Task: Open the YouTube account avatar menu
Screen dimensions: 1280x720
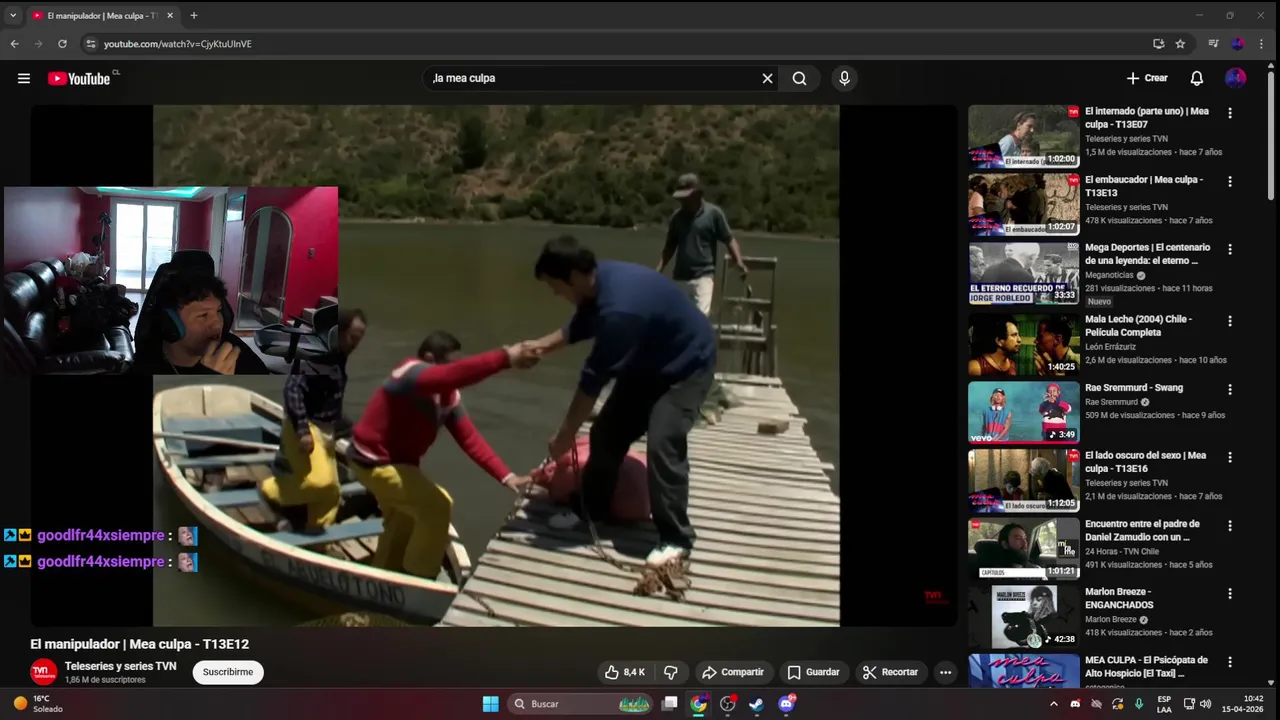Action: click(1236, 78)
